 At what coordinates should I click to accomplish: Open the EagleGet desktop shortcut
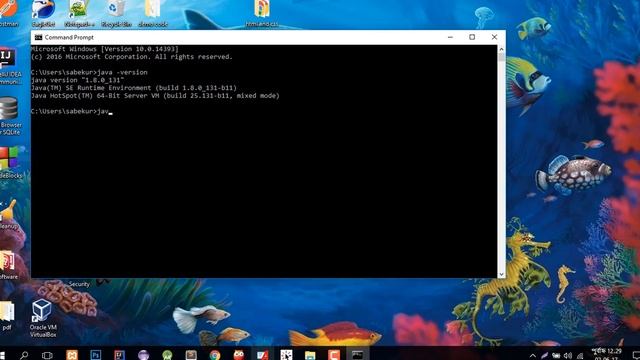click(43, 13)
